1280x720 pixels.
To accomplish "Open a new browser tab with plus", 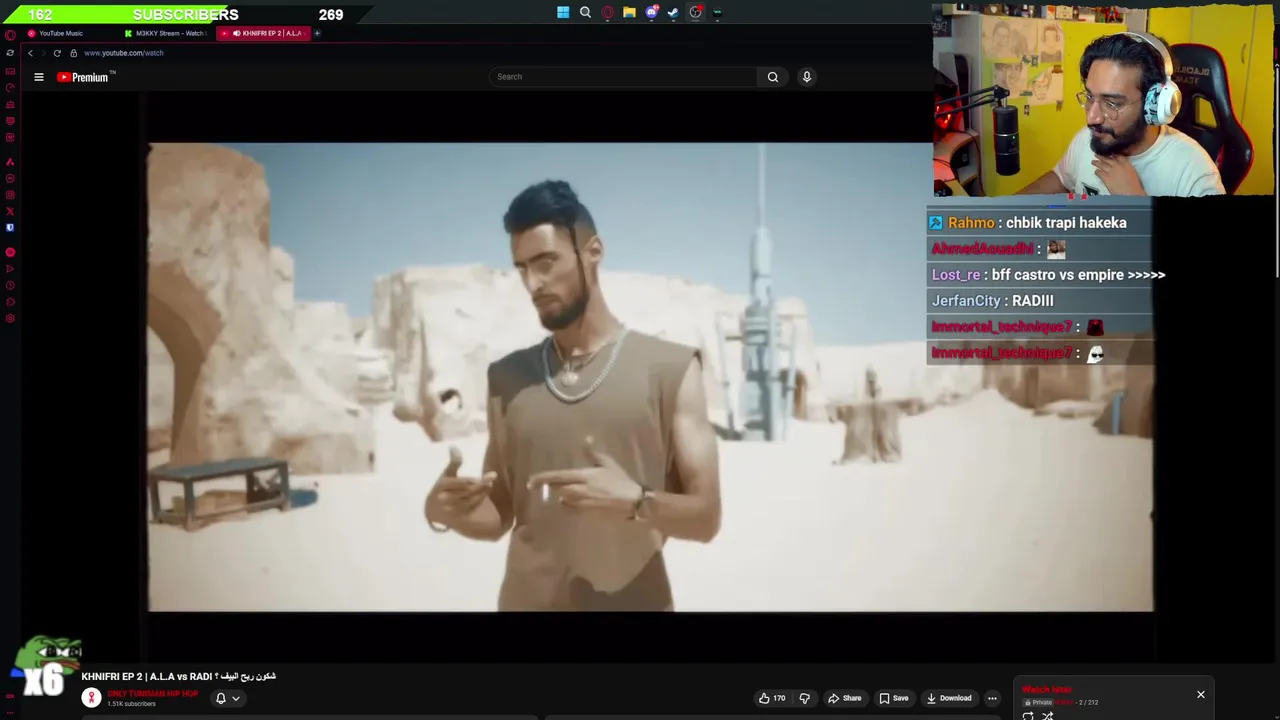I will [x=317, y=33].
